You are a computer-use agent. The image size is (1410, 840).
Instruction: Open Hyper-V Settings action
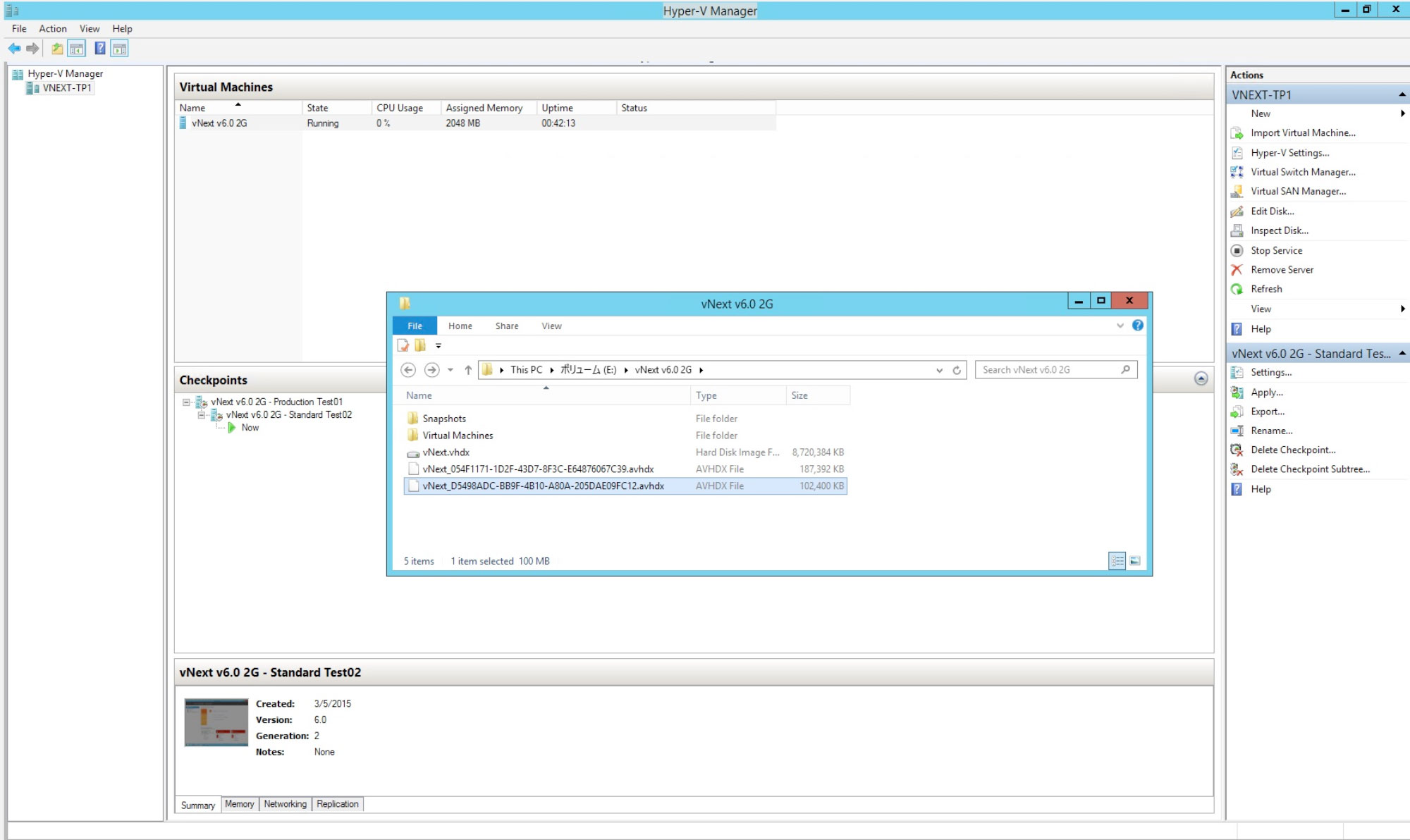(1289, 152)
